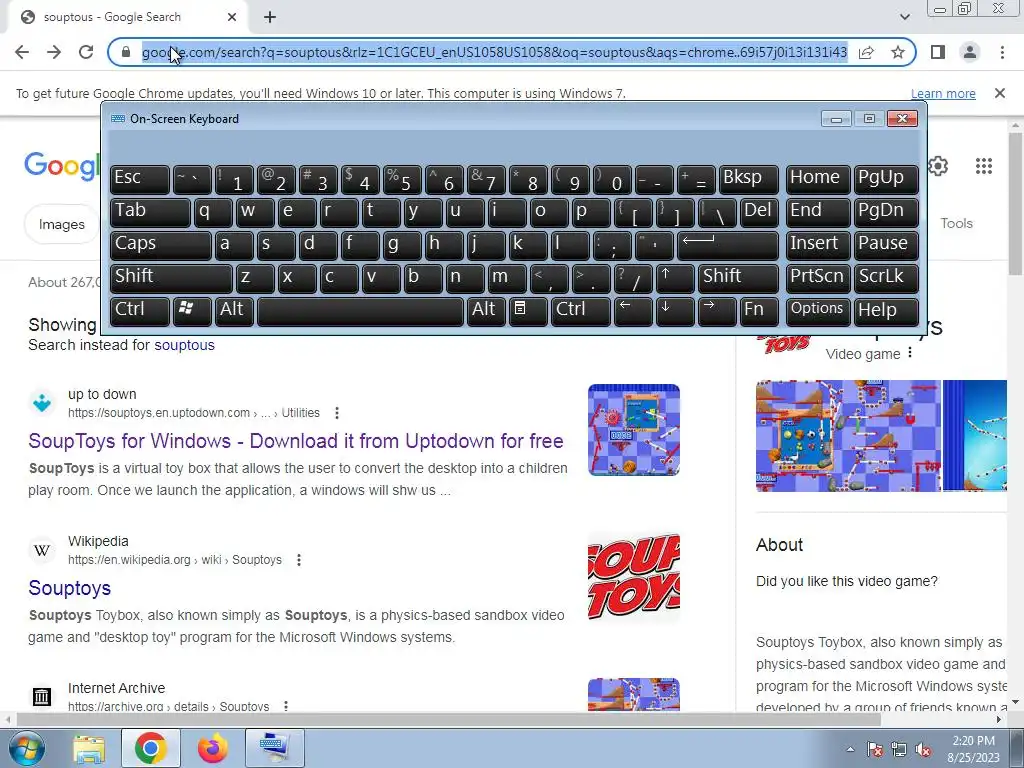Screen dimensions: 1024x768
Task: Open knowledge panel more options dots
Action: [x=910, y=353]
